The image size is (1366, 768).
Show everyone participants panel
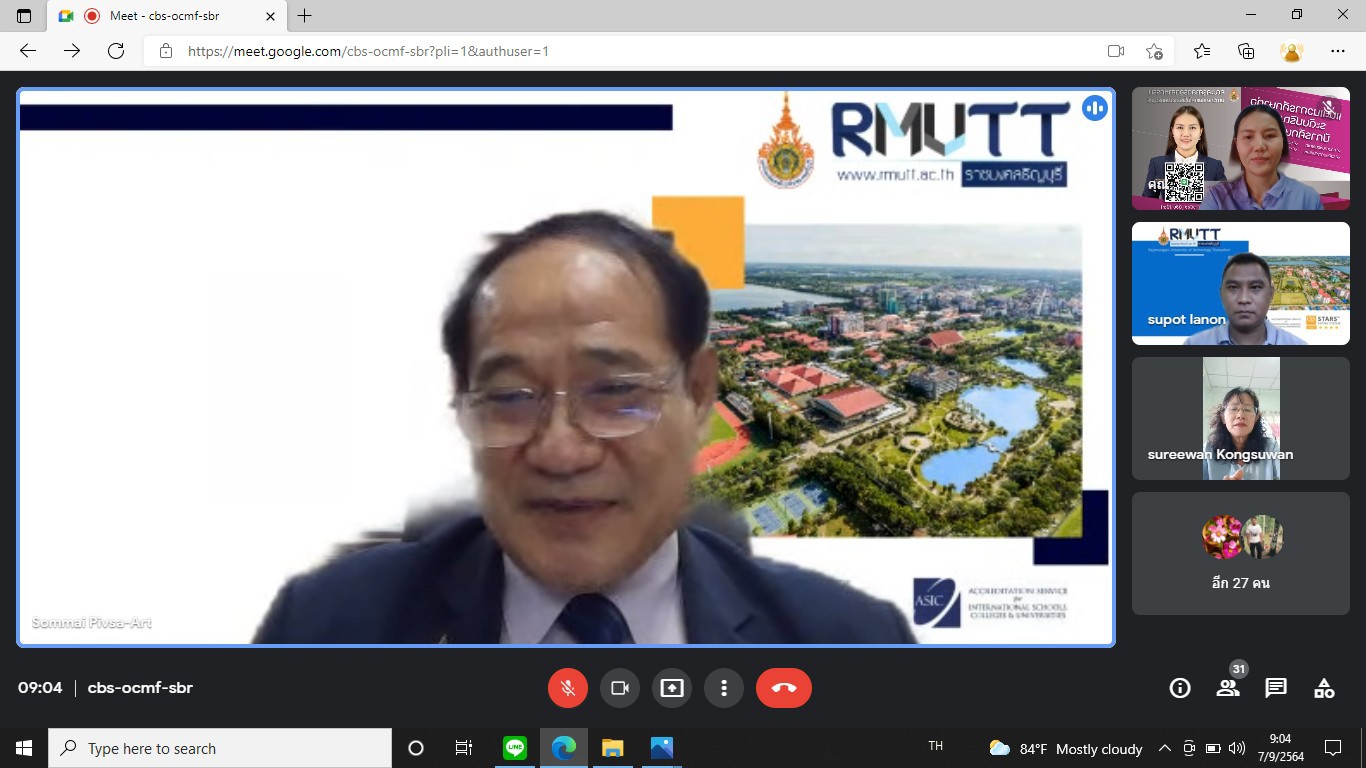coord(1228,688)
